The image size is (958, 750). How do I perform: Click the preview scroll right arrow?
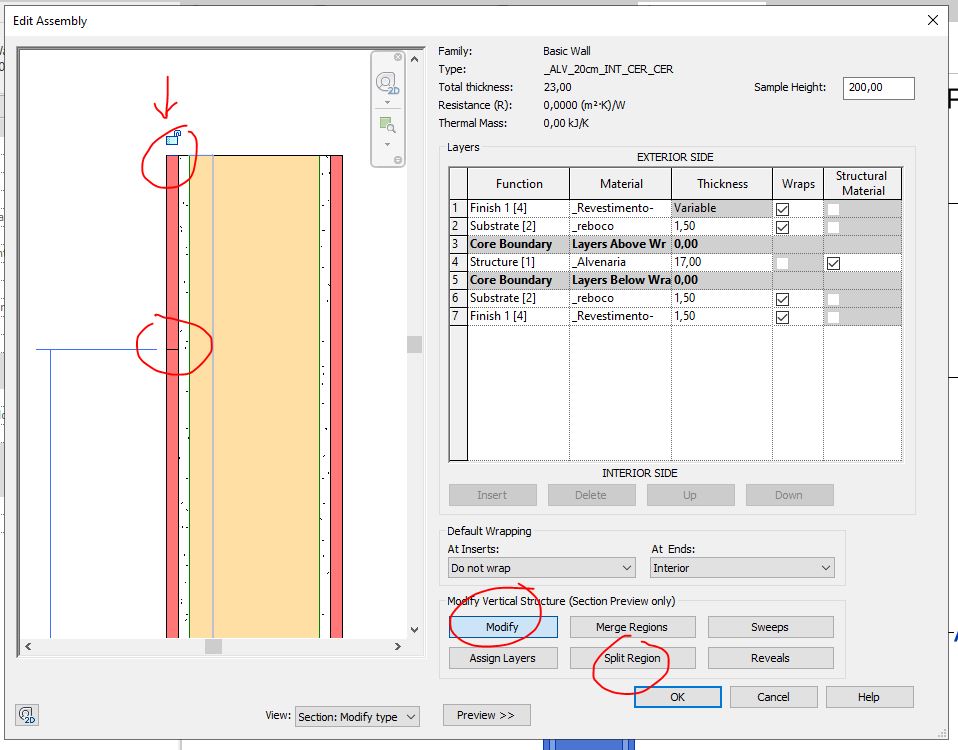click(398, 646)
